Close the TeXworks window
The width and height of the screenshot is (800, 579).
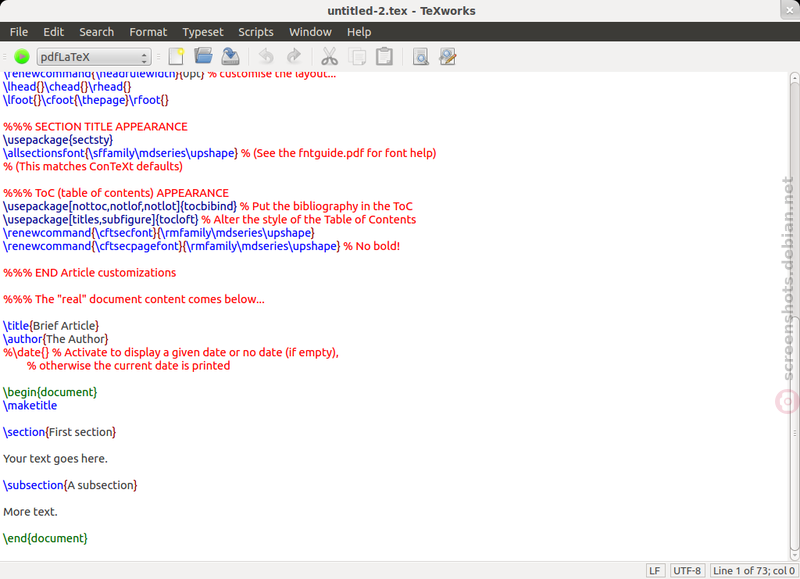tap(790, 10)
